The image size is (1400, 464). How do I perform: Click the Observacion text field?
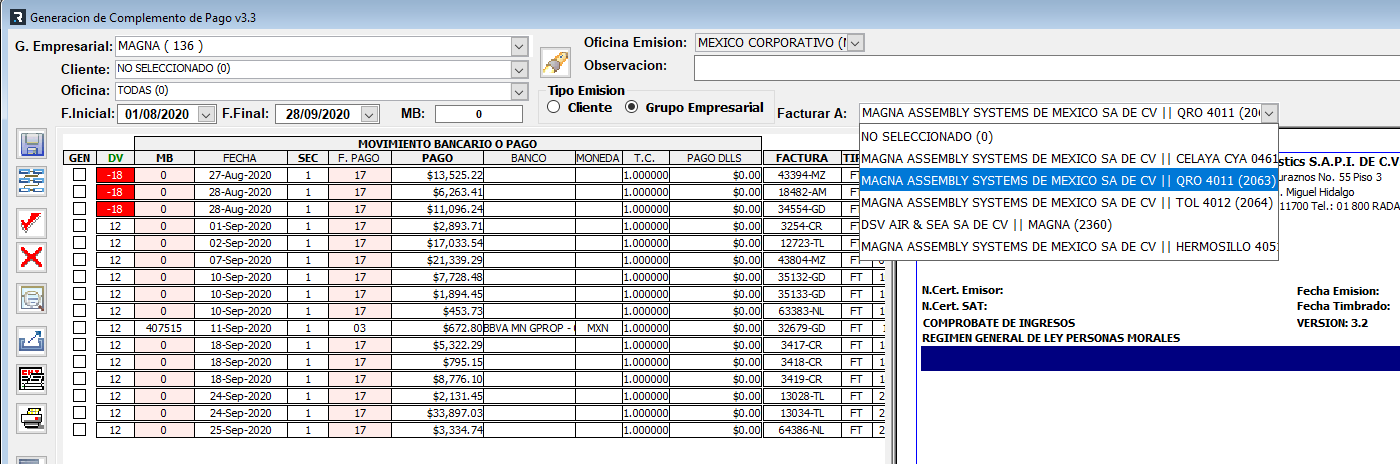[1045, 67]
